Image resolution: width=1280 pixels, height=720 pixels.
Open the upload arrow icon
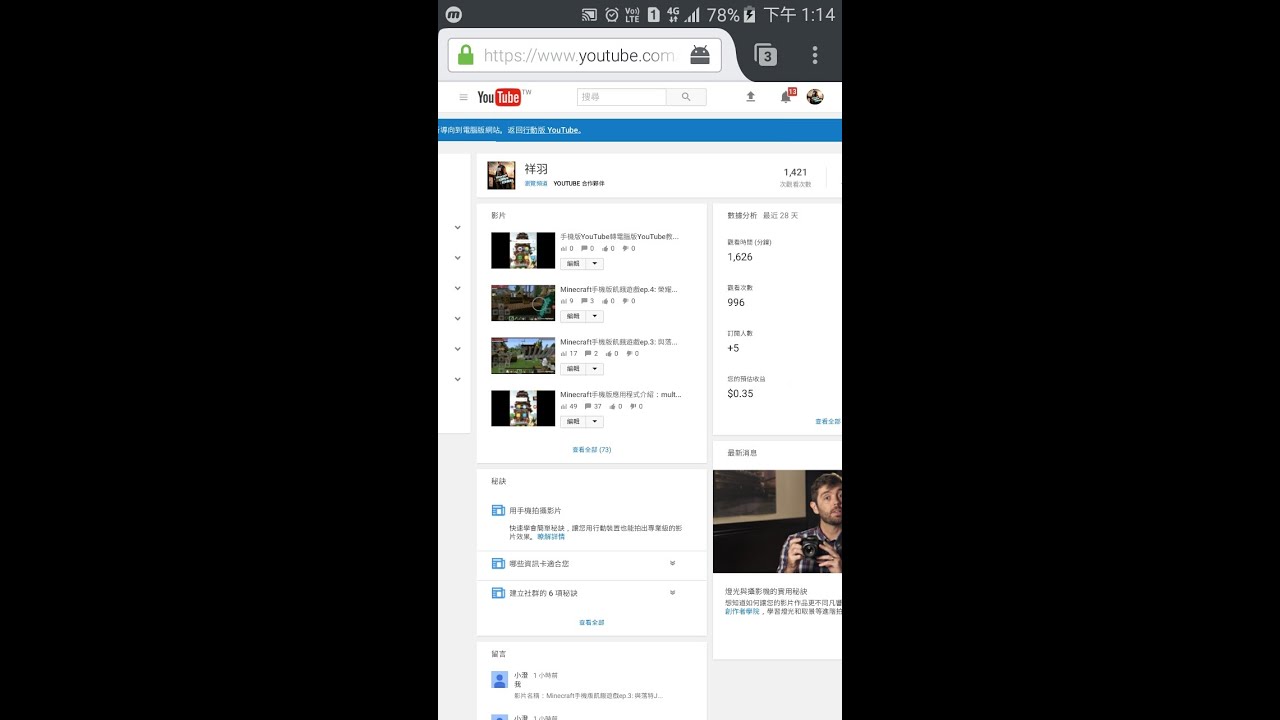tap(751, 97)
